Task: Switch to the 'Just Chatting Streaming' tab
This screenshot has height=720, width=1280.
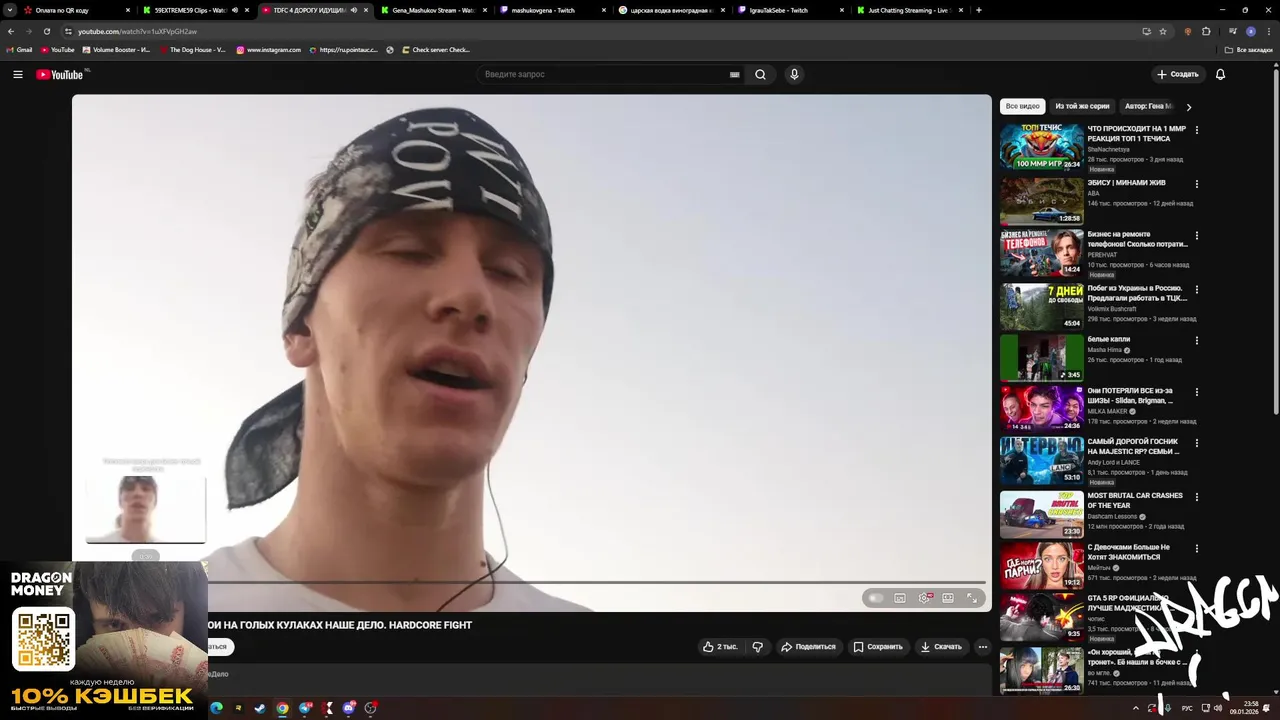Action: point(909,10)
